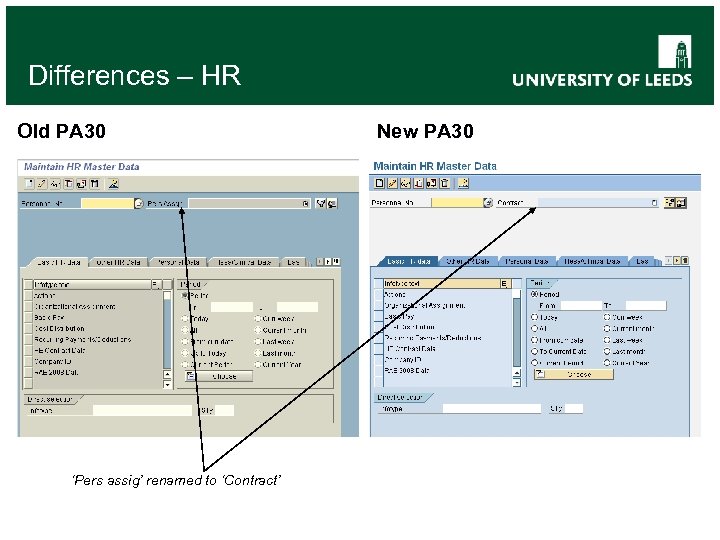Click second icon right of Contract field
720x540 pixels.
pos(681,202)
